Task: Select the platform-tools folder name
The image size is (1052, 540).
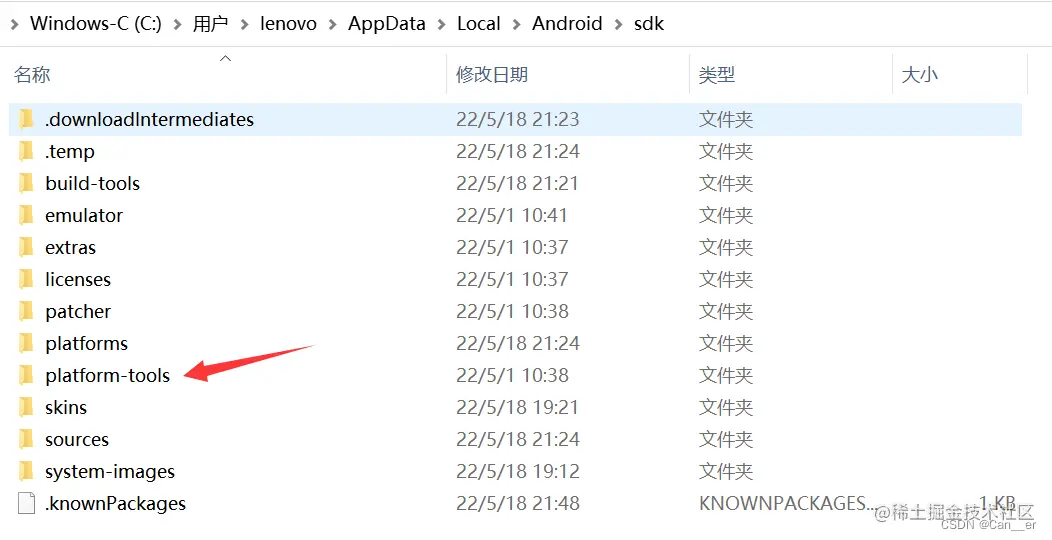Action: [x=107, y=375]
